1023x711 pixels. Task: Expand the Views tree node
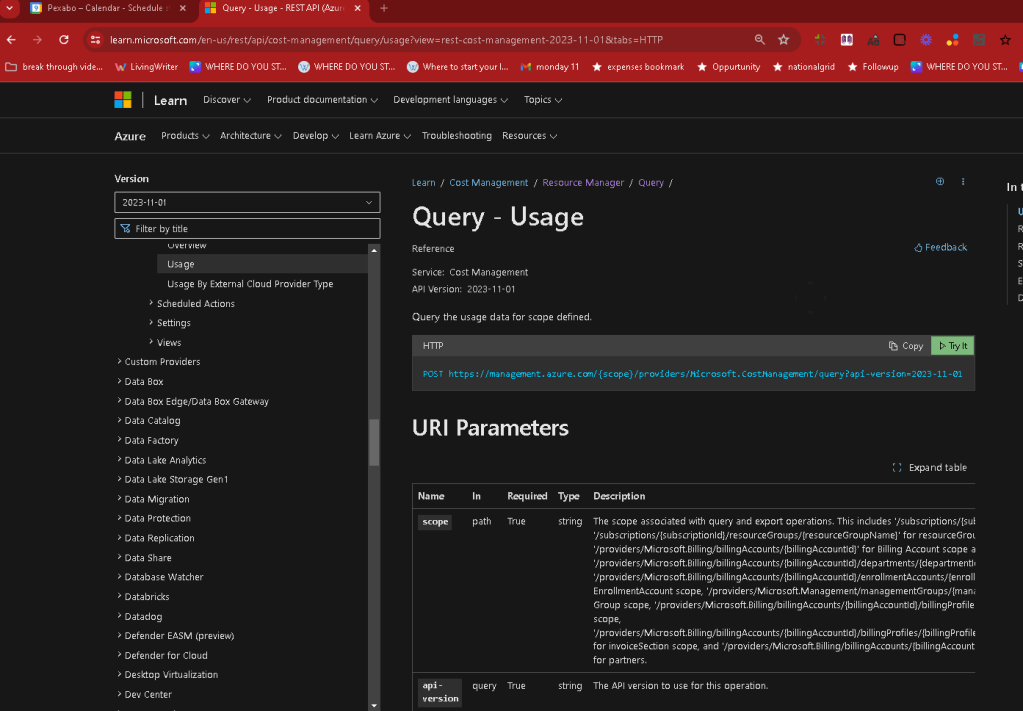[151, 342]
